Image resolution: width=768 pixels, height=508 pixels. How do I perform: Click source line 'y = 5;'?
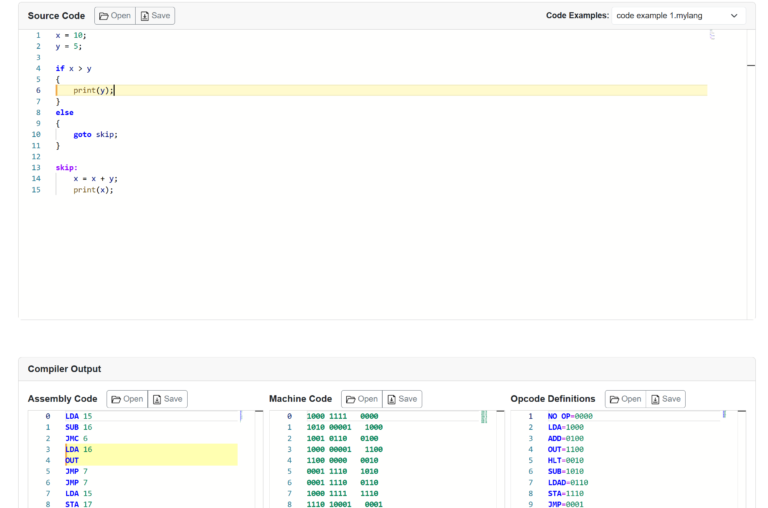69,47
